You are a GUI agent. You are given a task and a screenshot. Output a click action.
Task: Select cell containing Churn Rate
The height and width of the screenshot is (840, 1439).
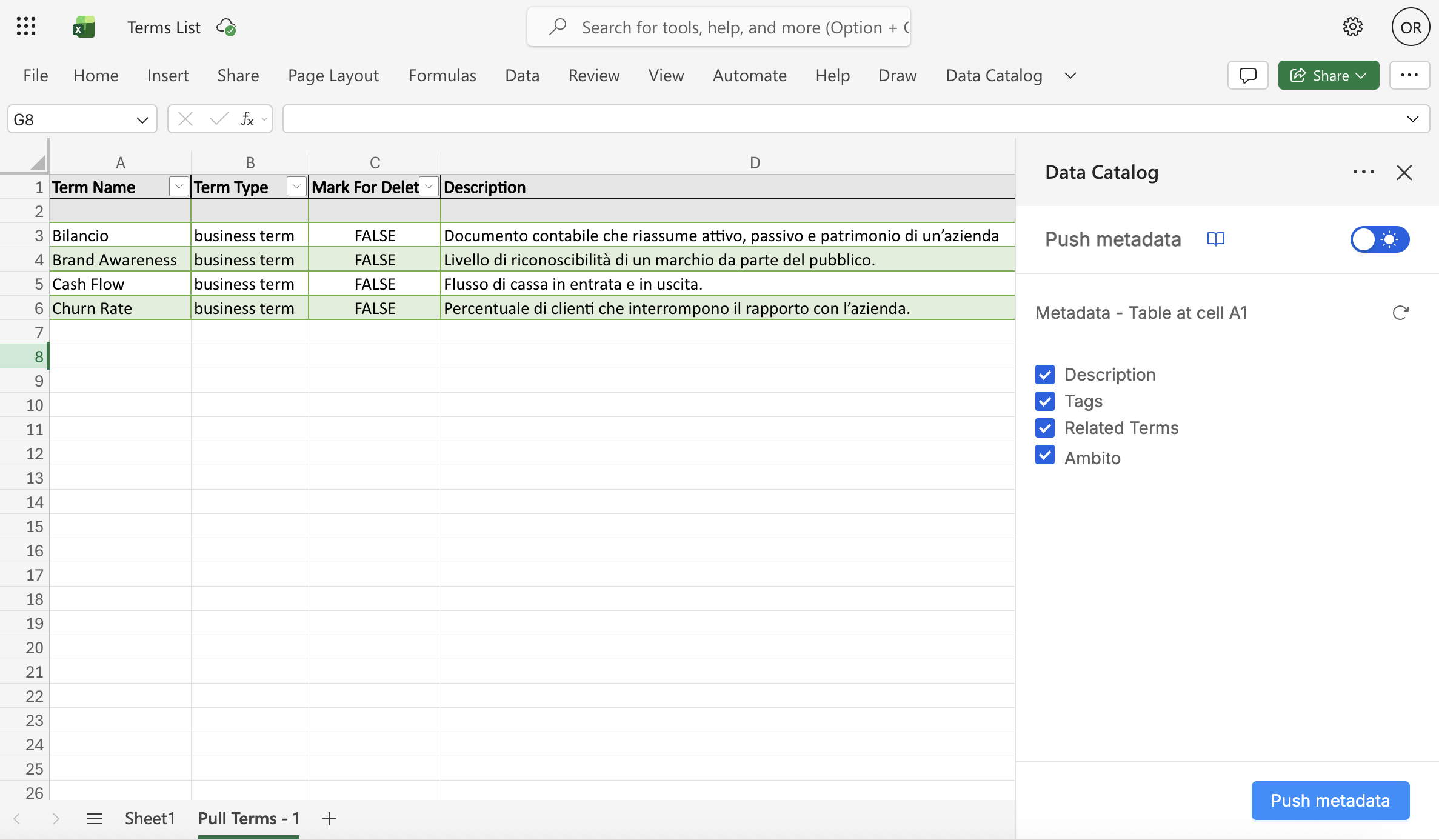click(x=120, y=308)
